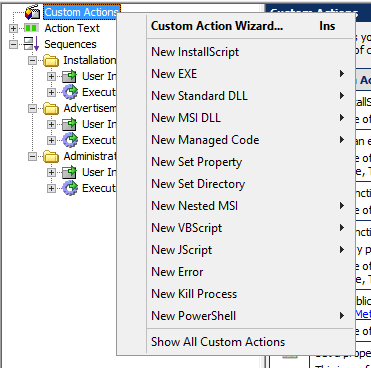Screen dimensions: 371x368
Task: Expand User Interface under Administration
Action: pyautogui.click(x=51, y=172)
